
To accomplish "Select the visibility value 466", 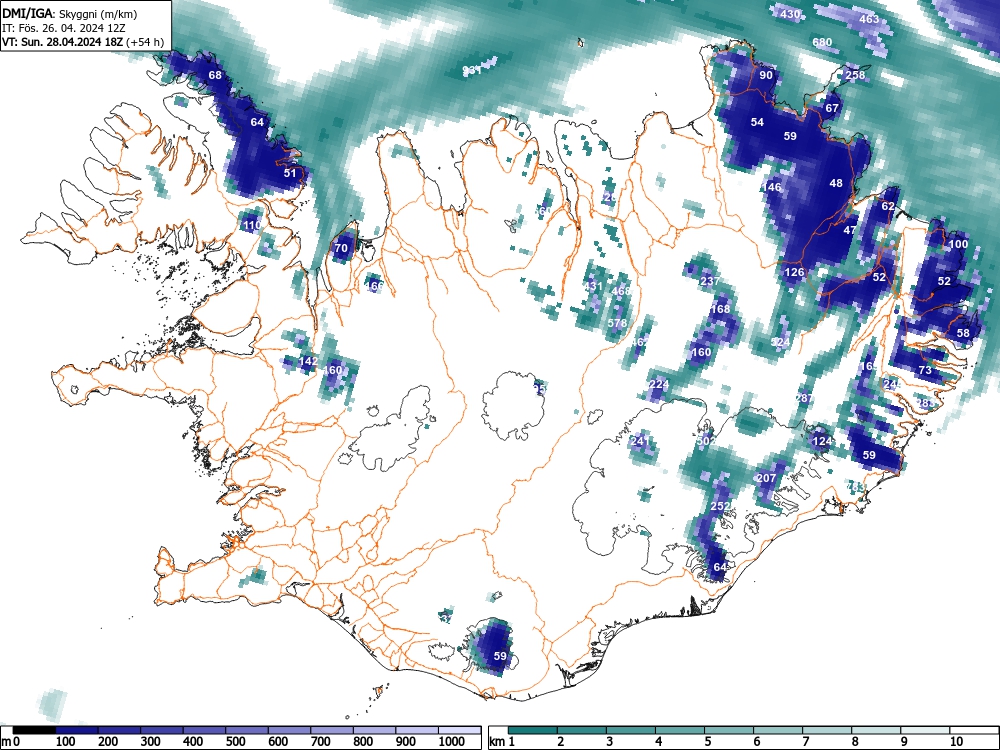I will (374, 286).
